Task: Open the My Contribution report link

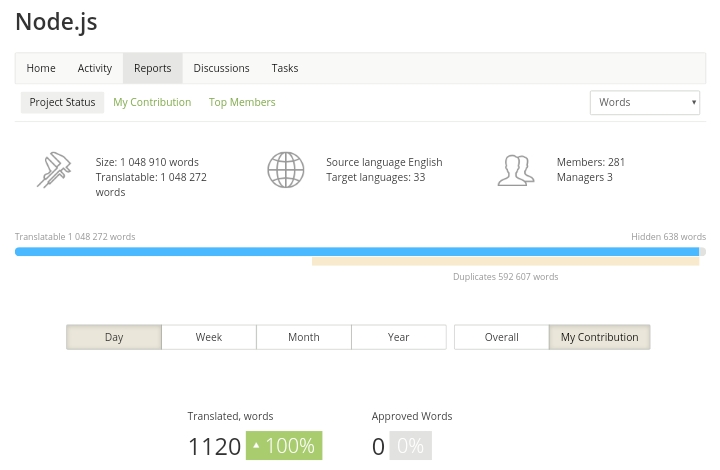Action: tap(152, 102)
